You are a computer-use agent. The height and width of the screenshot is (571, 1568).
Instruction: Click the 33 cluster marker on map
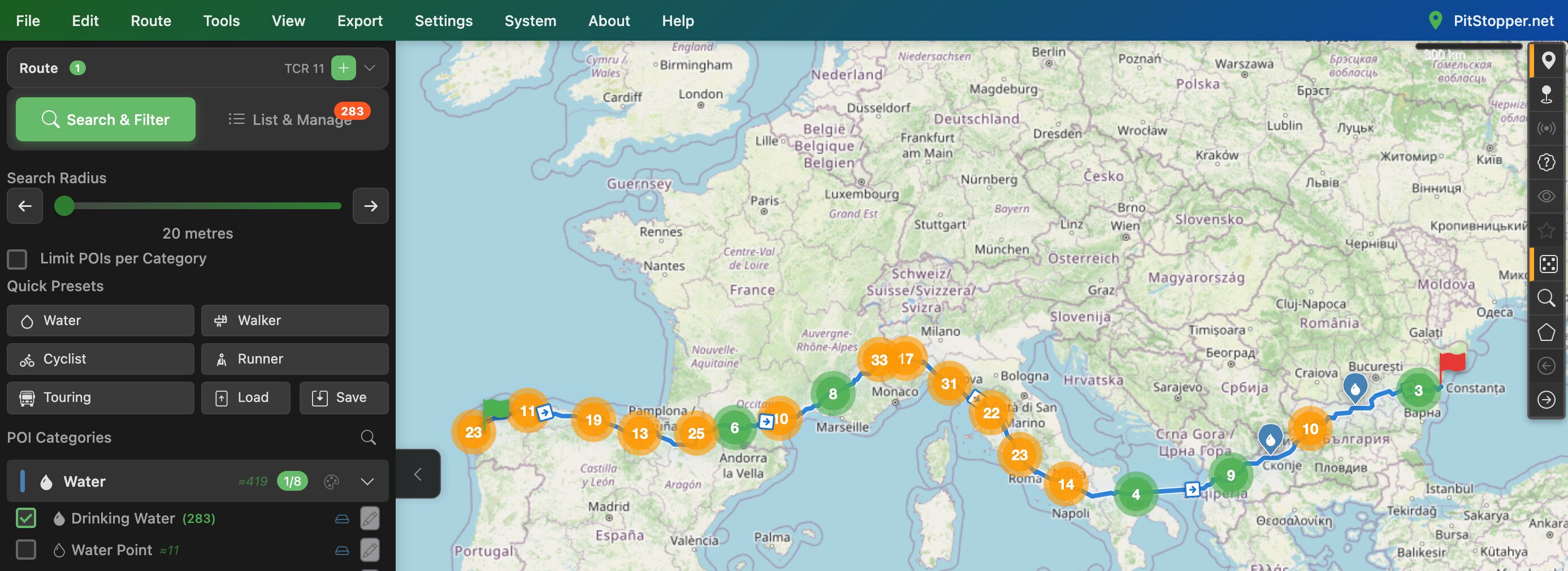(879, 360)
